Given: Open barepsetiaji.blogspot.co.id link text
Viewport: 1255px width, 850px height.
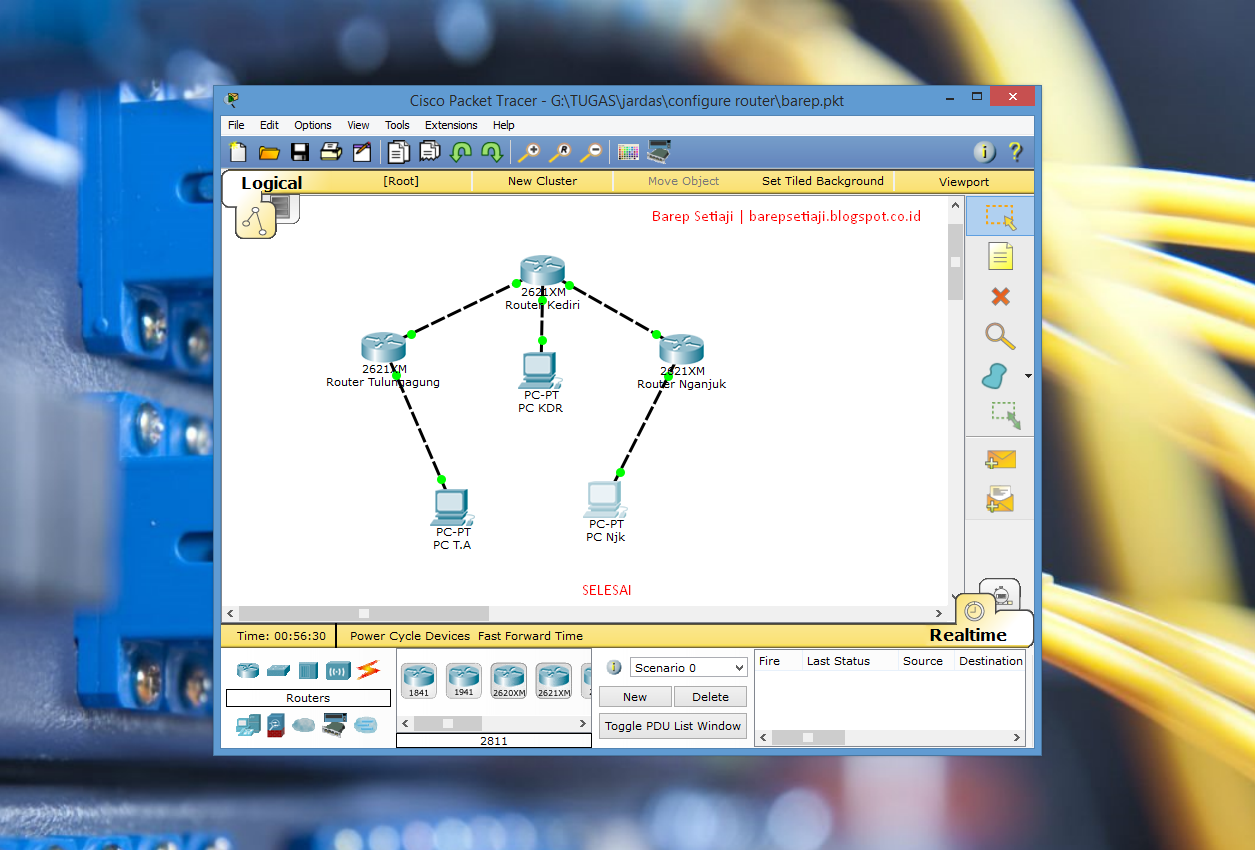Looking at the screenshot, I should (834, 214).
